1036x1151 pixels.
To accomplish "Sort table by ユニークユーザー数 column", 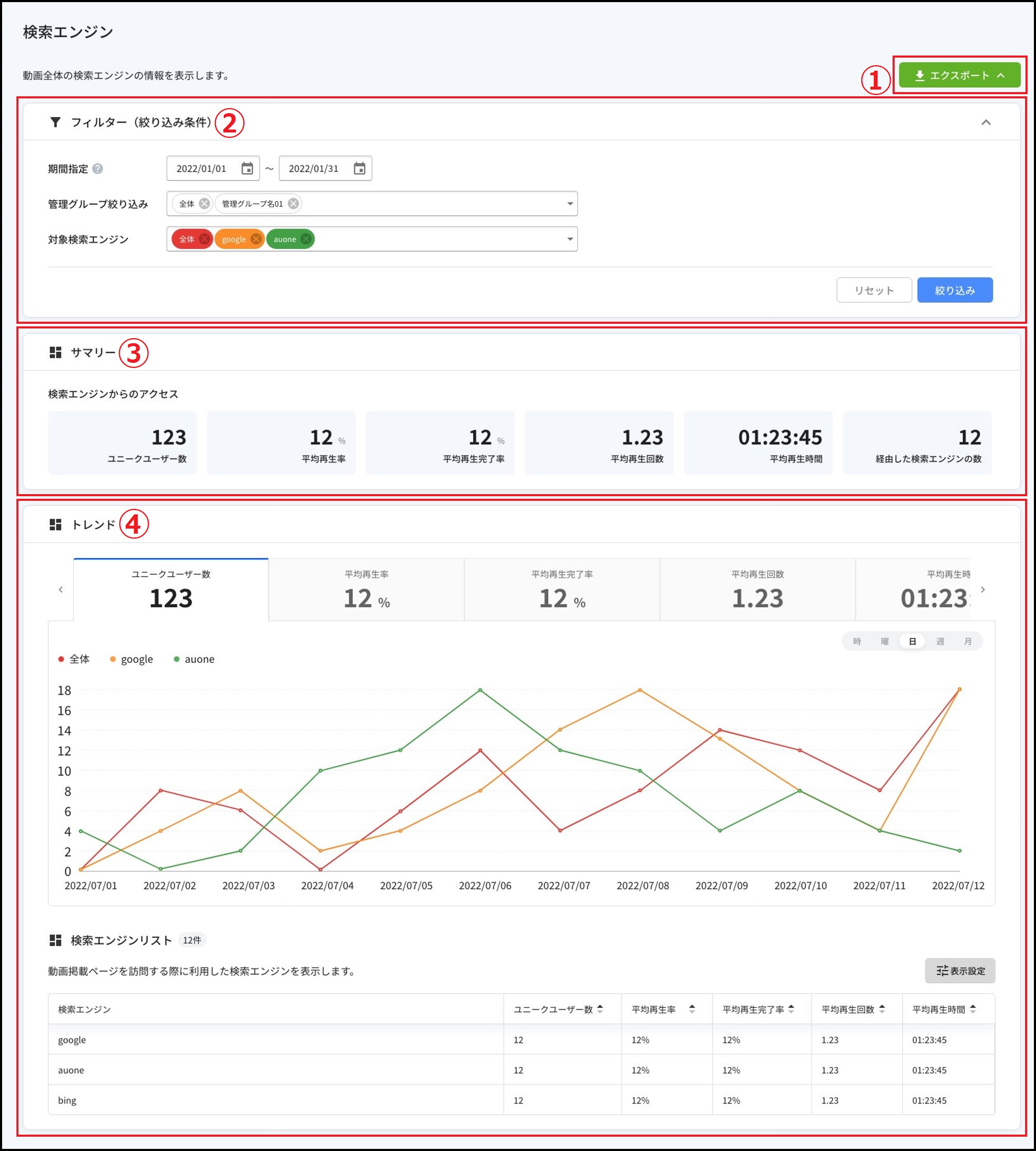I will tap(600, 1009).
